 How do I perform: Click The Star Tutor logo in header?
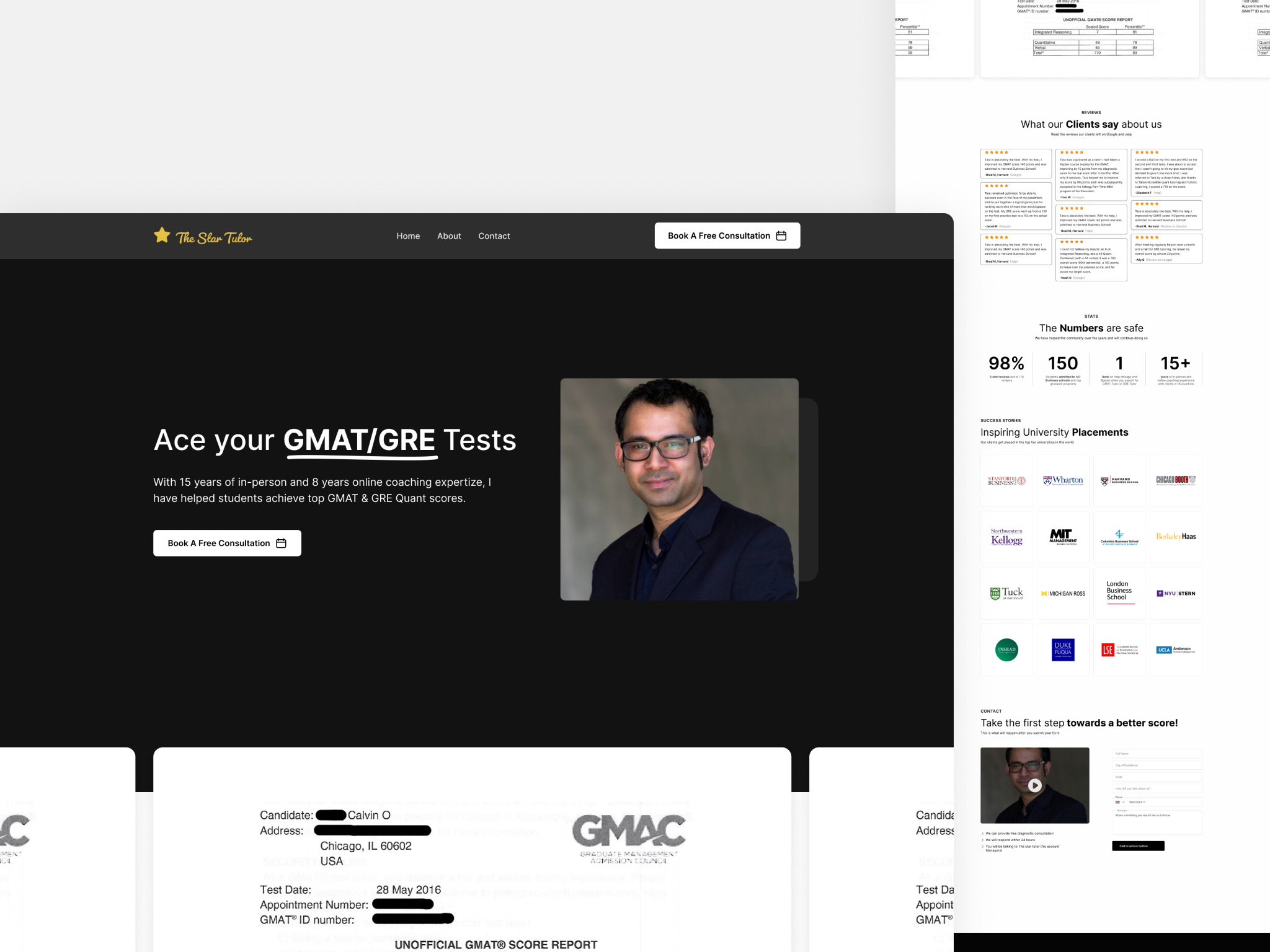click(203, 236)
